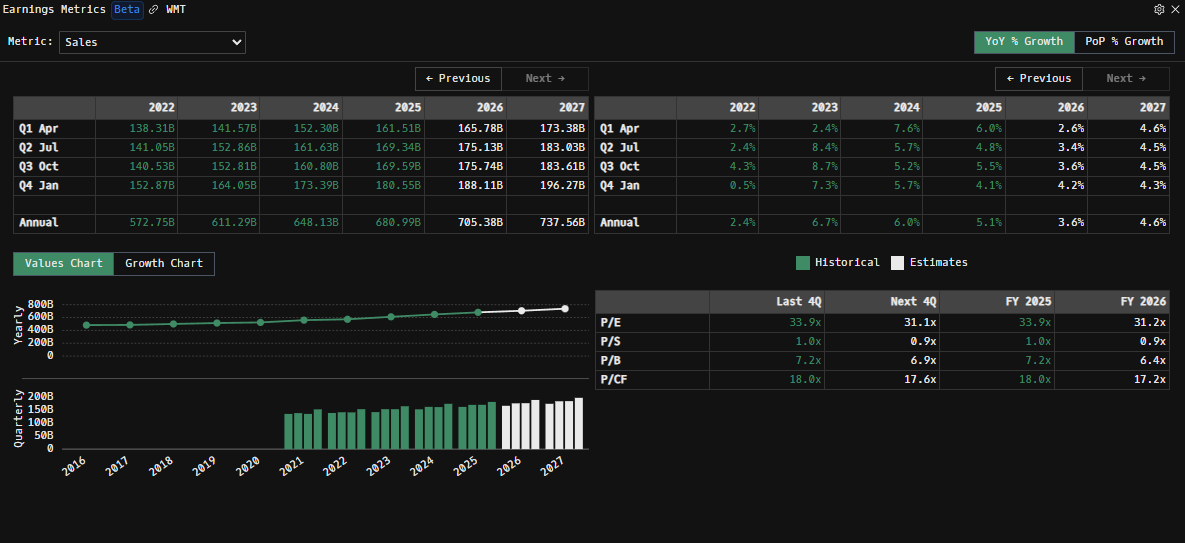Click Previous above the sales values table

coord(458,79)
